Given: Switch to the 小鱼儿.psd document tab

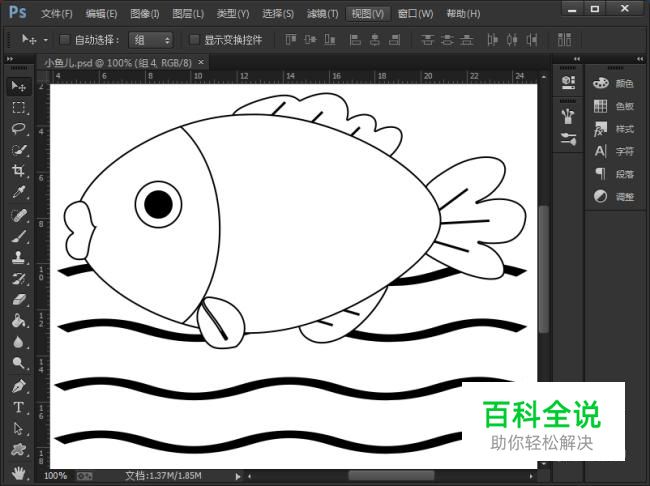Looking at the screenshot, I should pos(118,62).
